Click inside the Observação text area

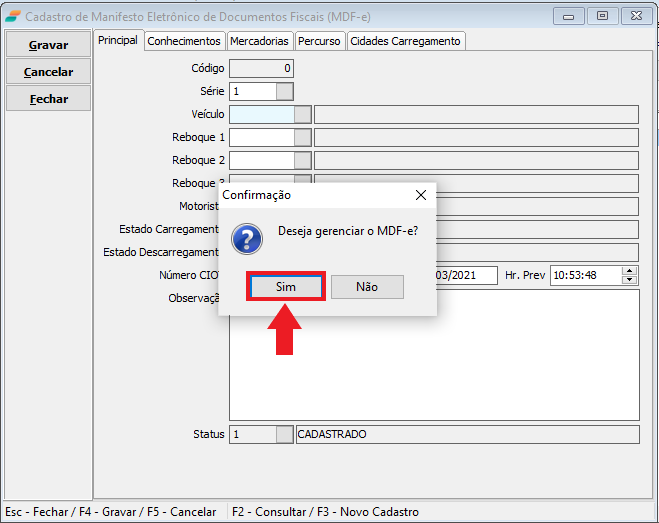click(x=530, y=370)
